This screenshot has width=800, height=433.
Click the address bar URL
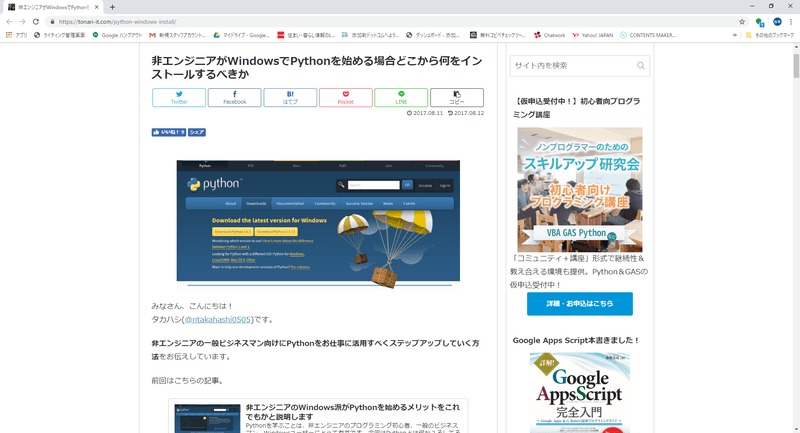pos(117,22)
